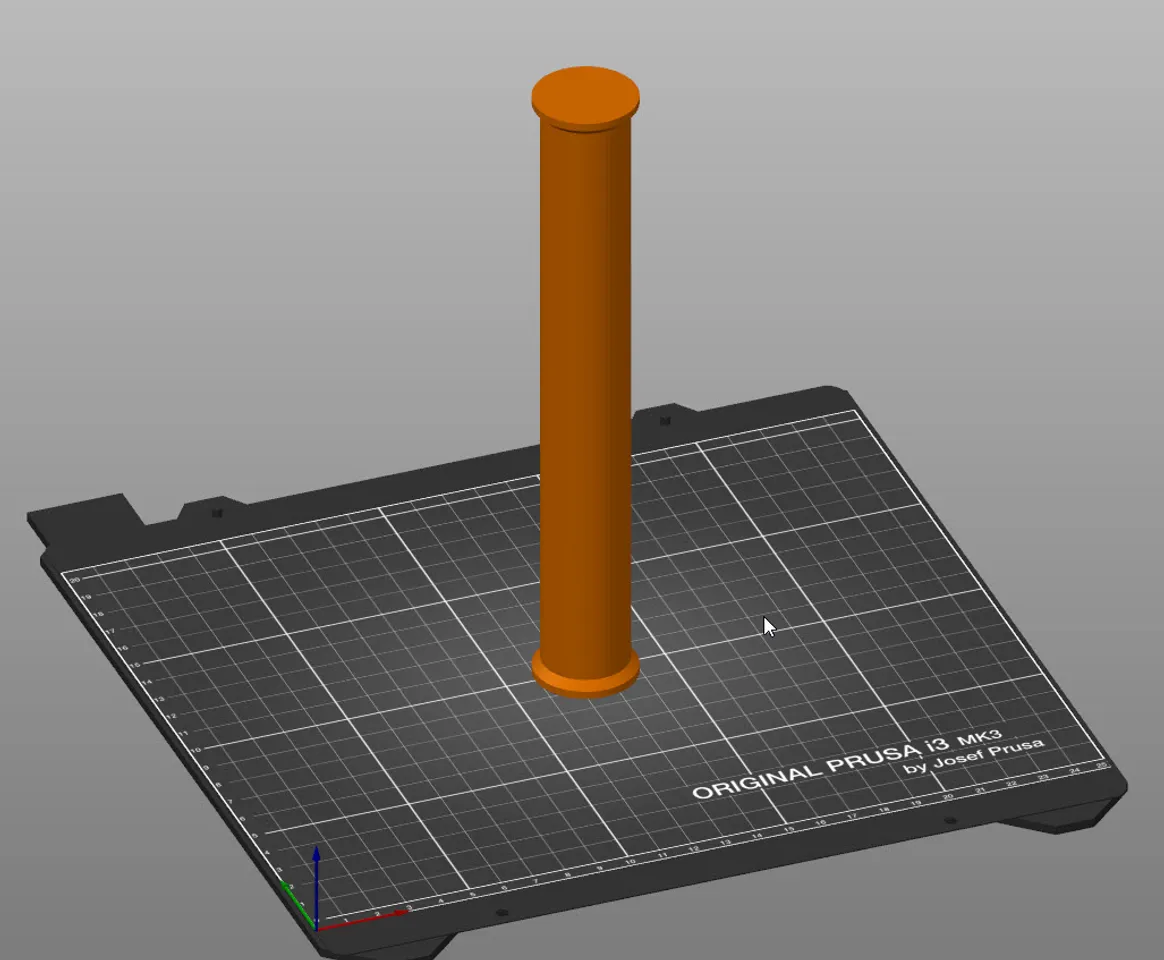This screenshot has height=960, width=1164.
Task: Click the middle of the cylinder shaft
Action: (585, 400)
